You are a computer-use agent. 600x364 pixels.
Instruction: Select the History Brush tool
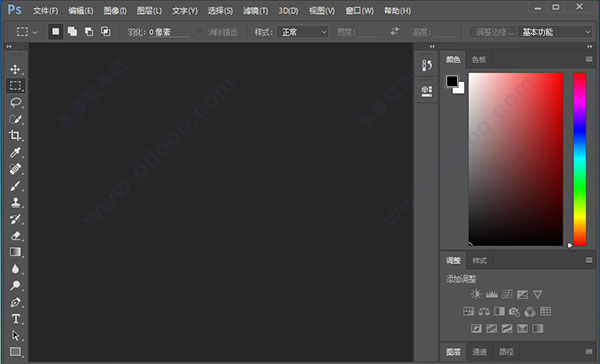click(x=15, y=219)
